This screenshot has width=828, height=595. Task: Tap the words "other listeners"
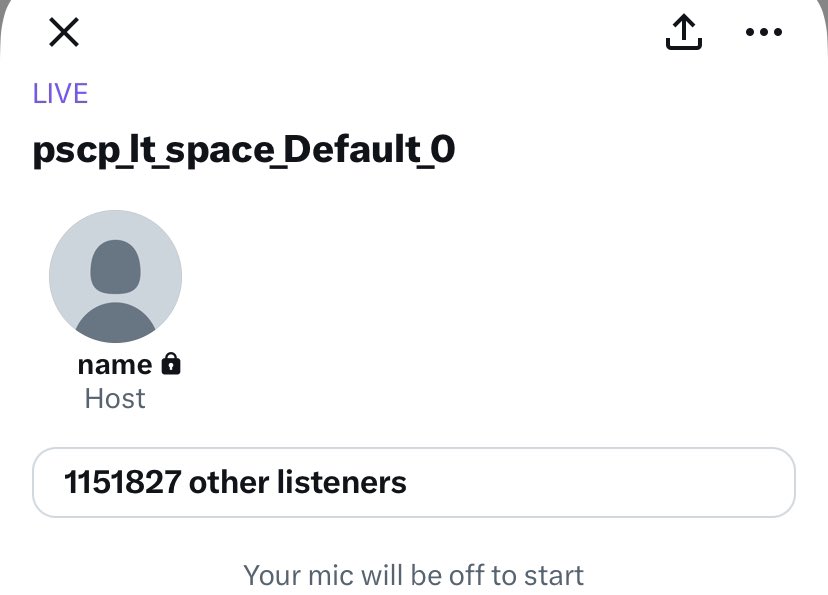[298, 483]
